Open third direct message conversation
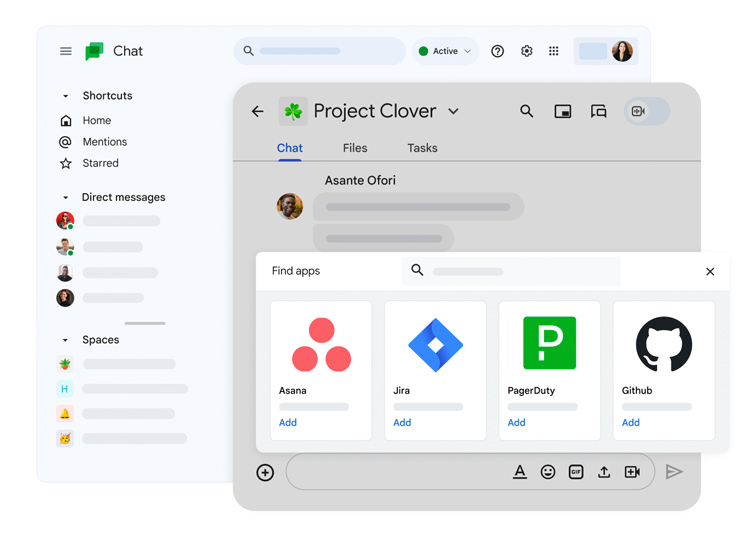 [107, 273]
